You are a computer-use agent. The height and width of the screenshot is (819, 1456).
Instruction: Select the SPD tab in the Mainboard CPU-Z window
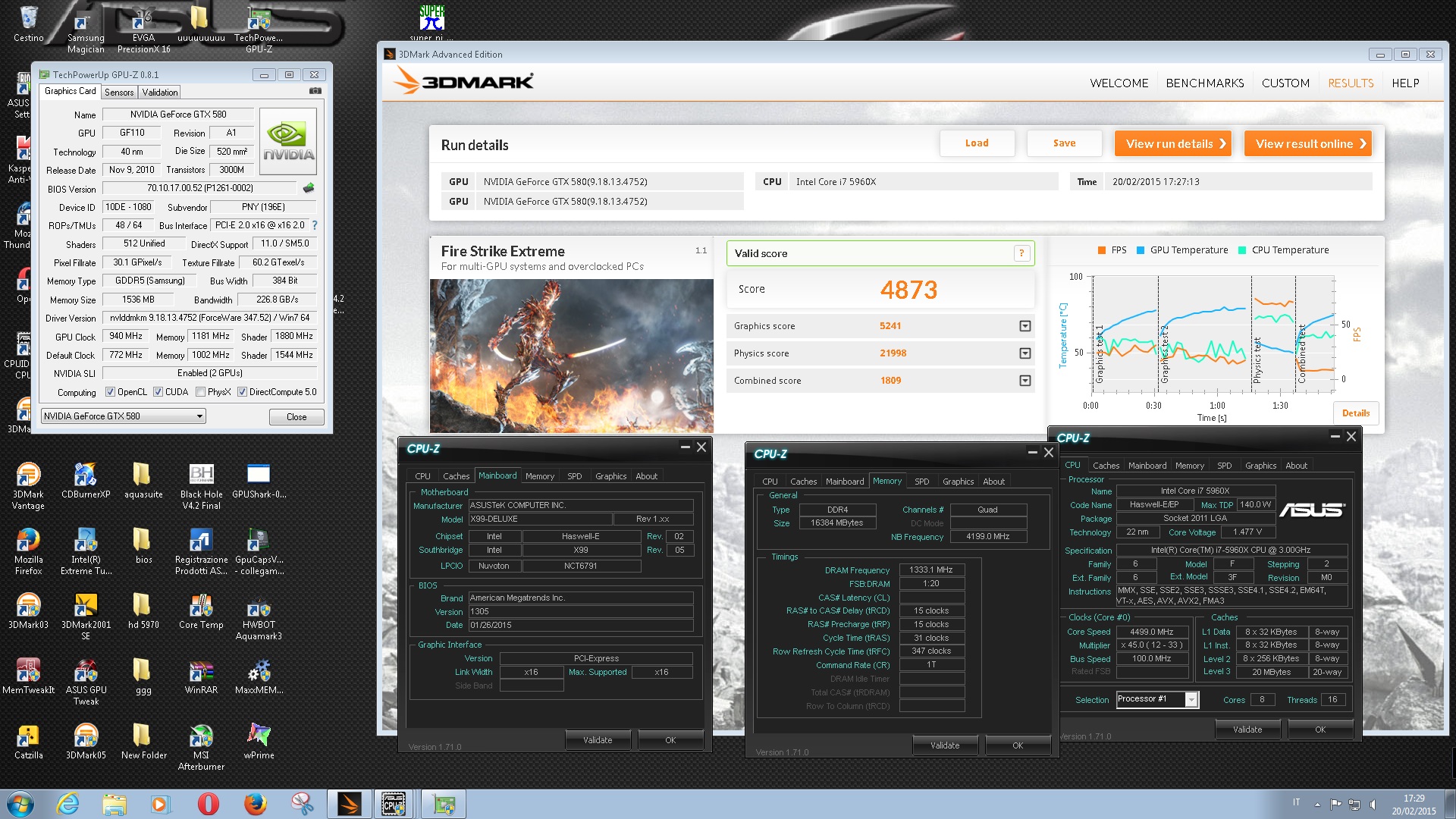pyautogui.click(x=575, y=476)
